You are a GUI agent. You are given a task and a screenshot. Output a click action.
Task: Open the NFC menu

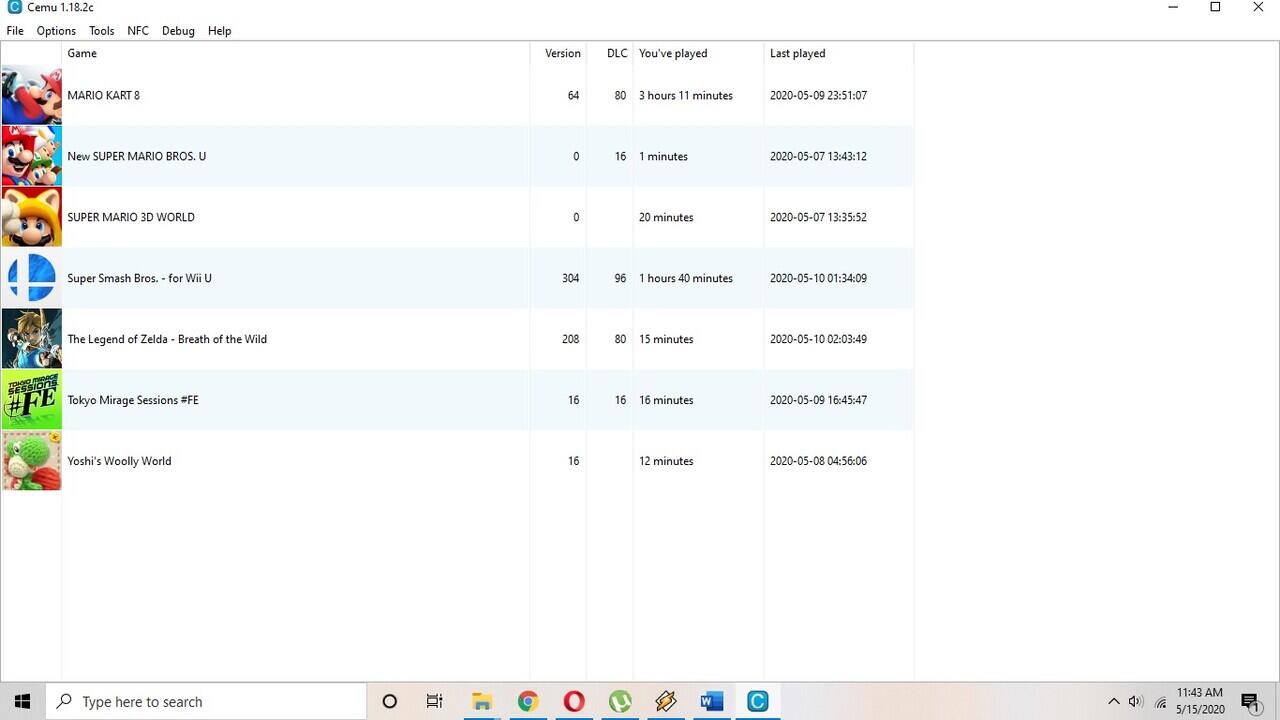point(138,31)
